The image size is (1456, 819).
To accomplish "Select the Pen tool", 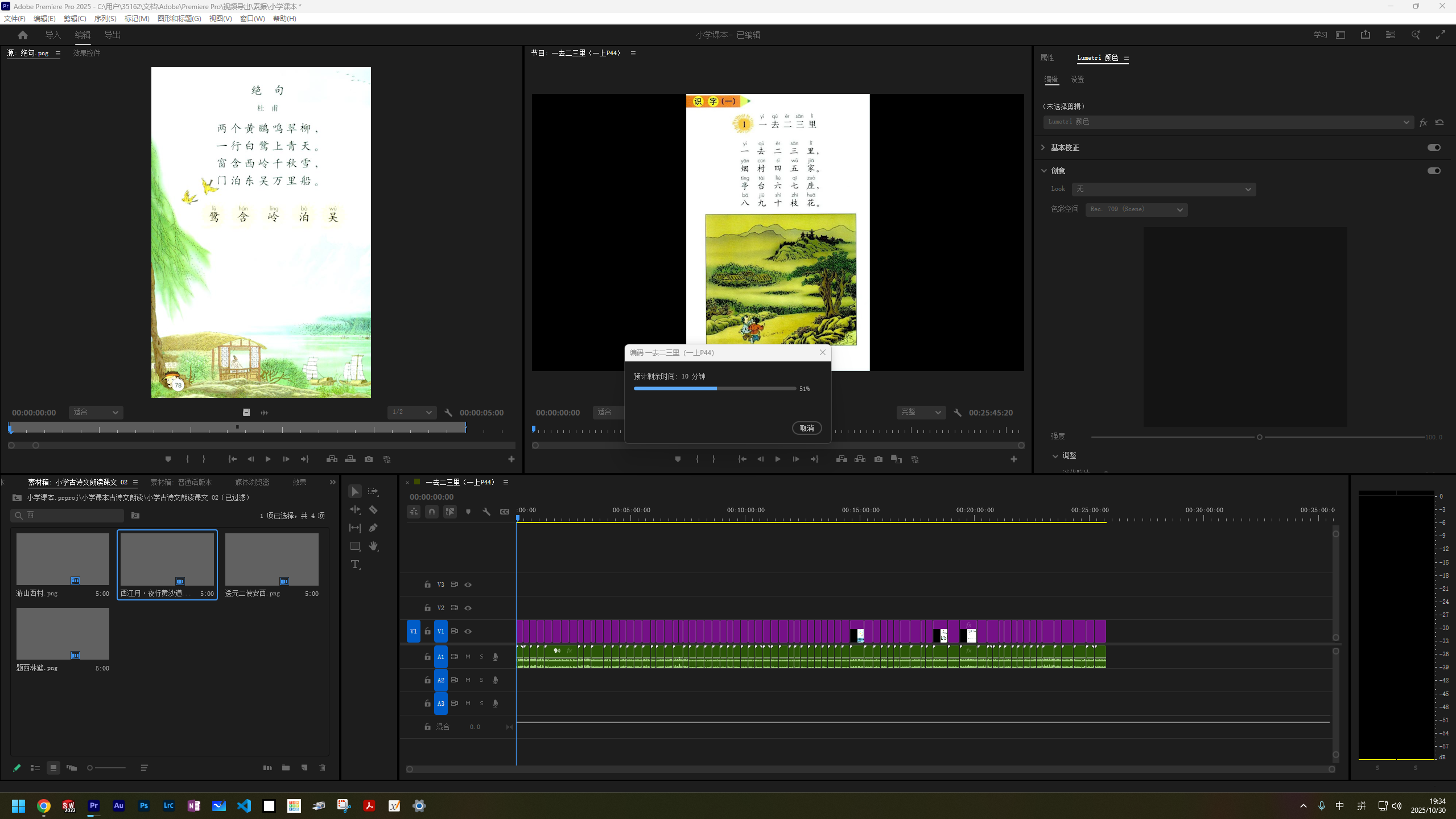I will click(373, 528).
